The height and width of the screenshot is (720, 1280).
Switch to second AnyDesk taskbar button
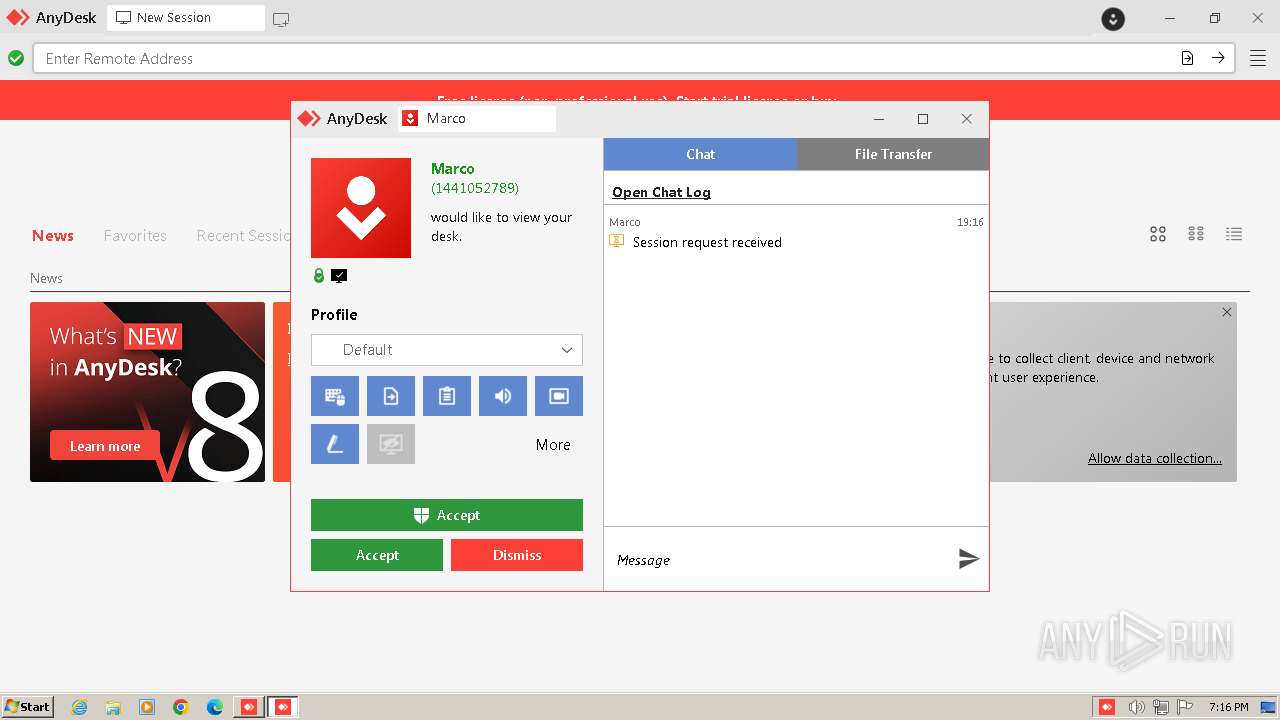(x=283, y=707)
